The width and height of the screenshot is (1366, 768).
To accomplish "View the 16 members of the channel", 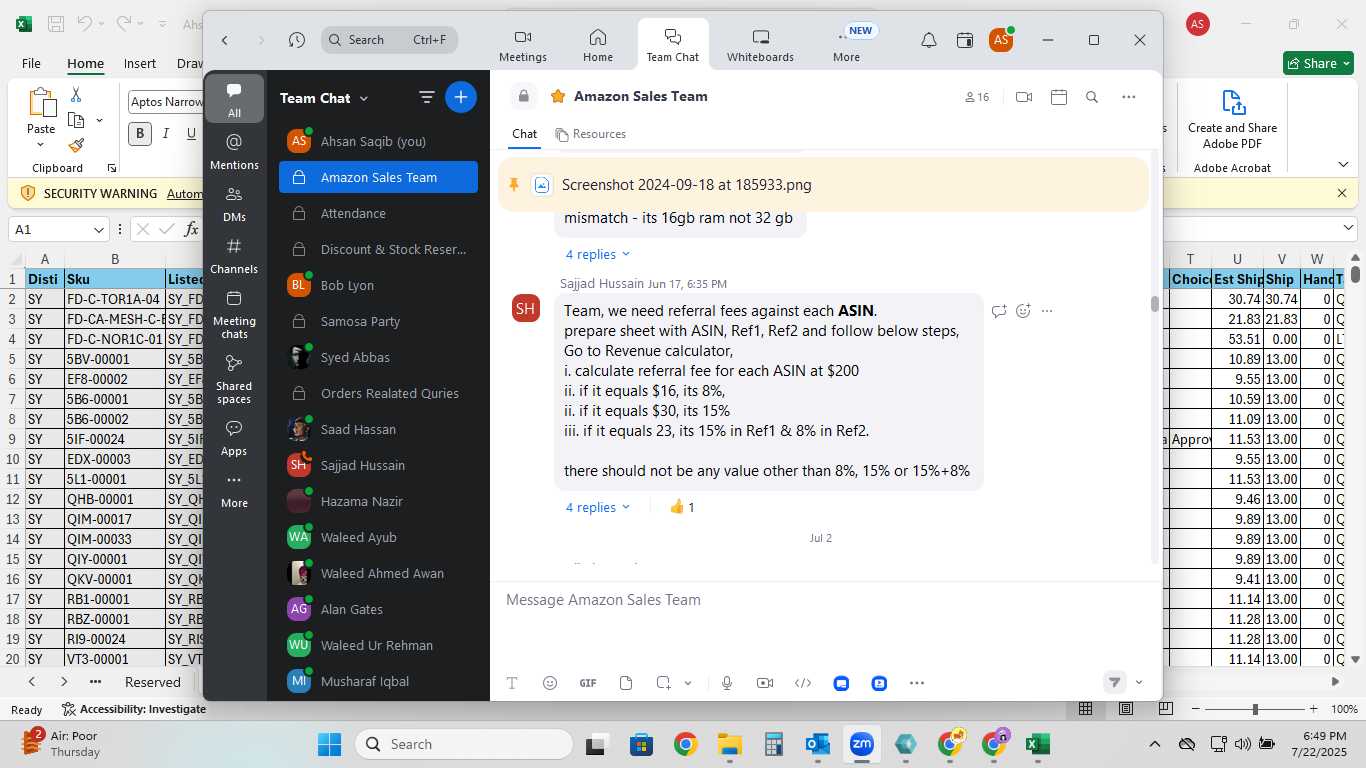I will tap(977, 97).
